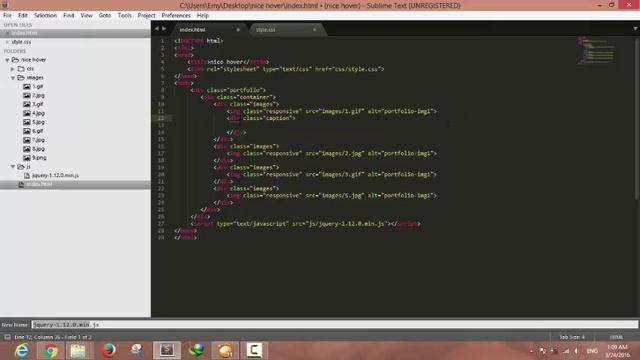Expand the css folder
Screen dimensions: 640x360
pyautogui.click(x=13, y=69)
